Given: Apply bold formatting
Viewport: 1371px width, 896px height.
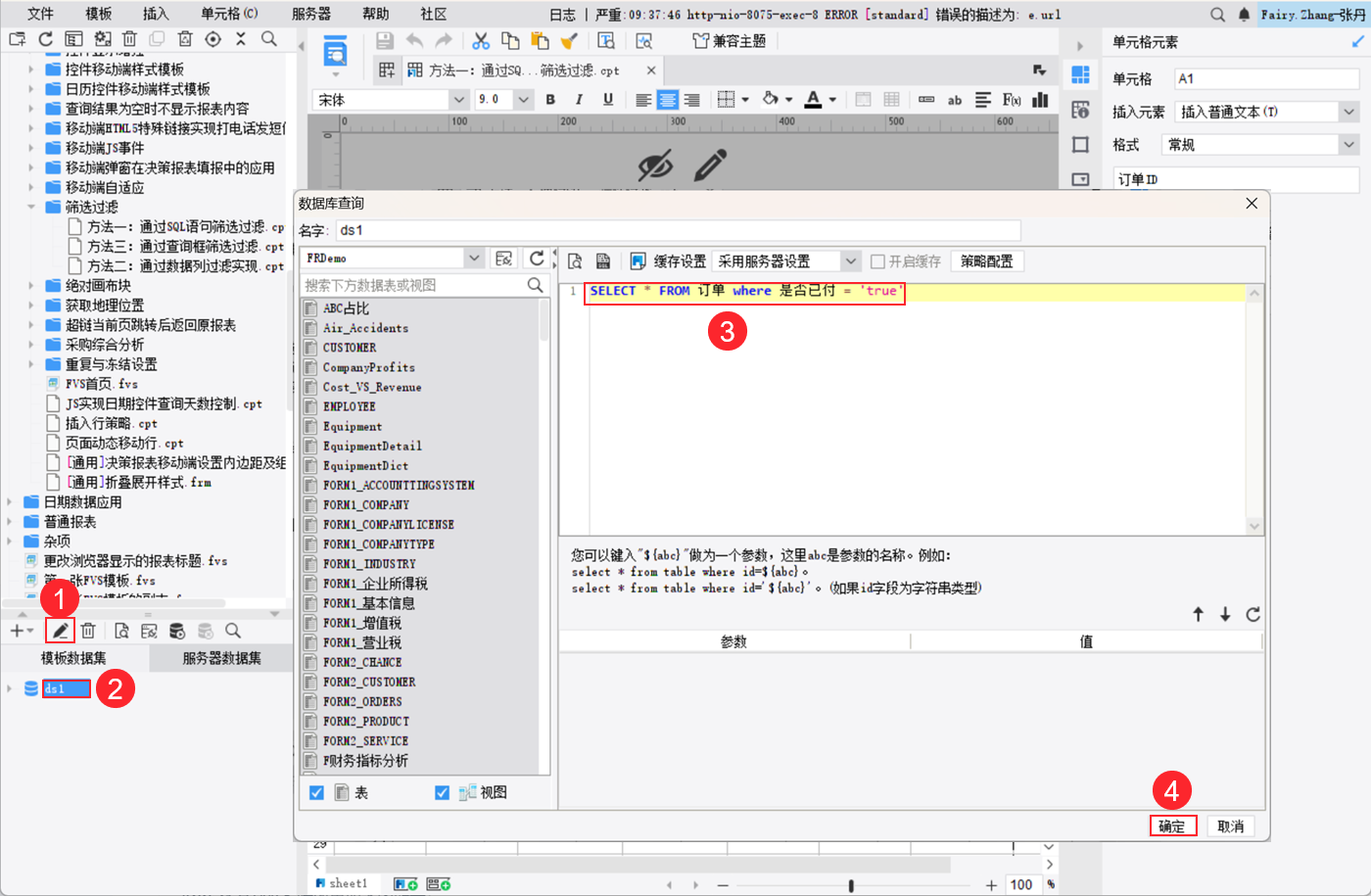Looking at the screenshot, I should click(550, 100).
